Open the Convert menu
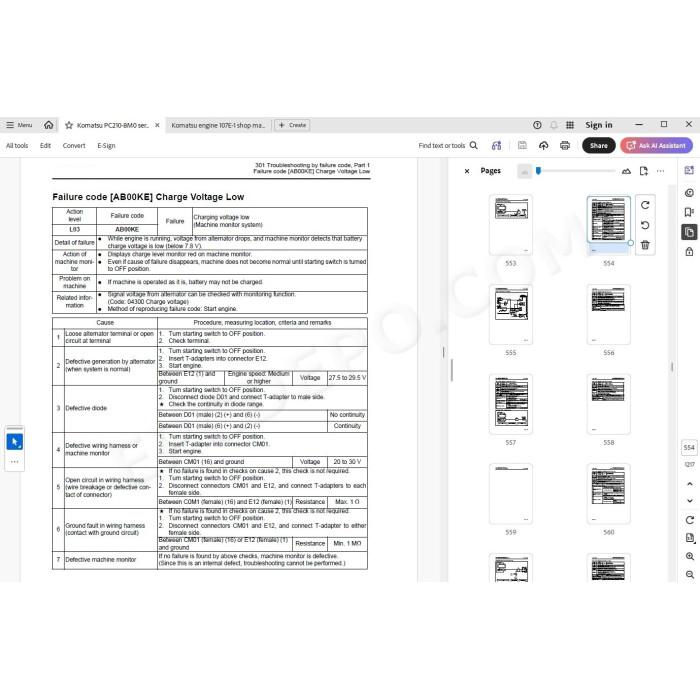 (74, 146)
